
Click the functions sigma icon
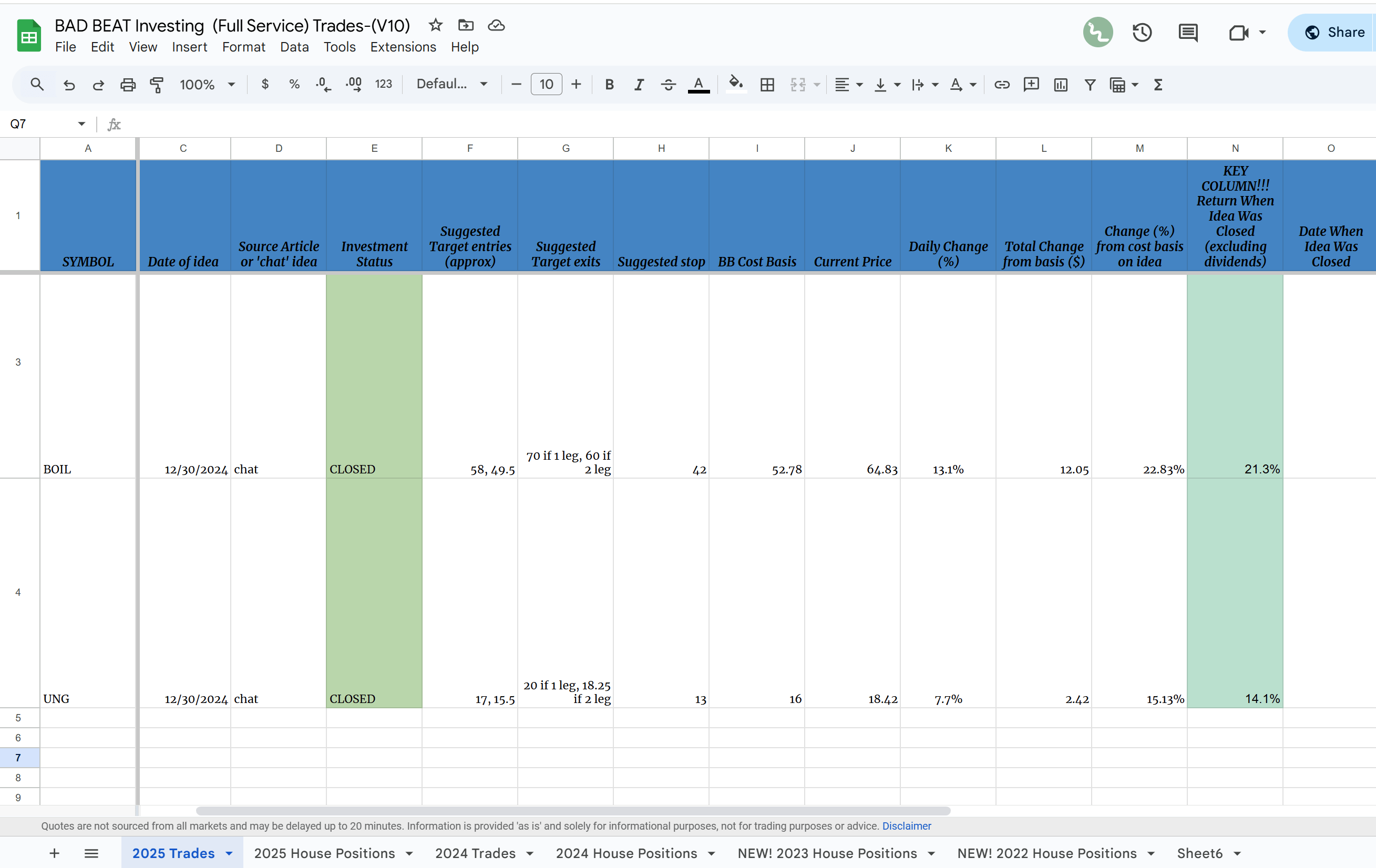point(1158,85)
